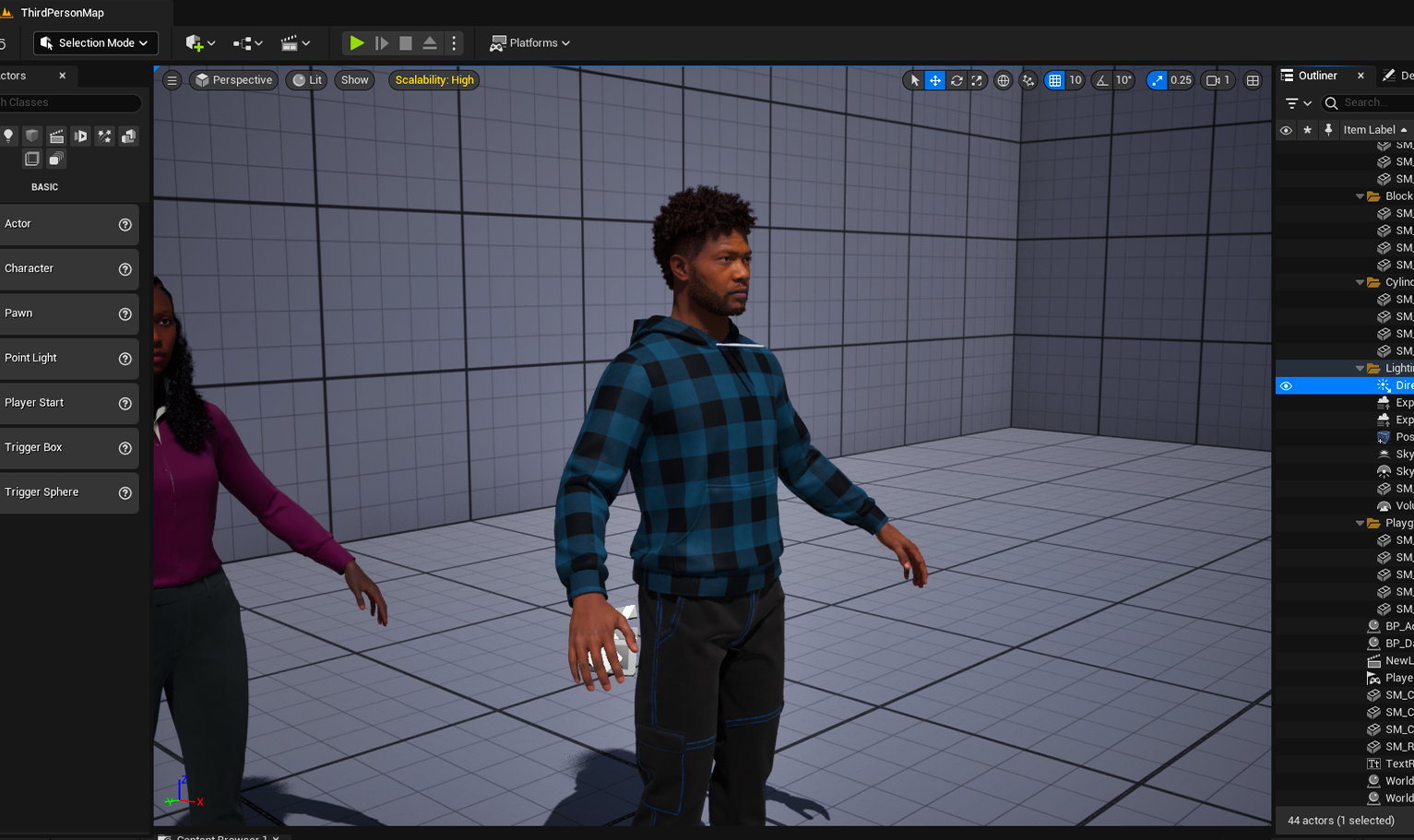
Task: Click the star column header in Outliner
Action: 1307,130
